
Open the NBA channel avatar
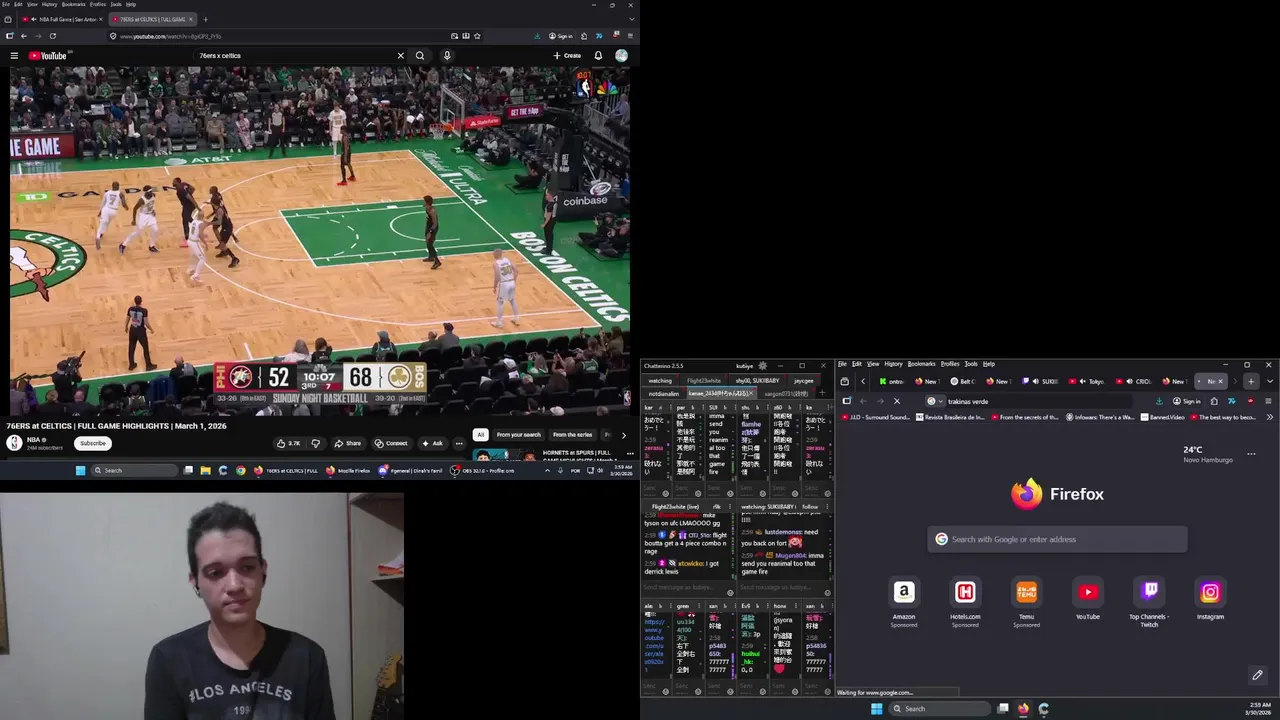click(x=14, y=443)
